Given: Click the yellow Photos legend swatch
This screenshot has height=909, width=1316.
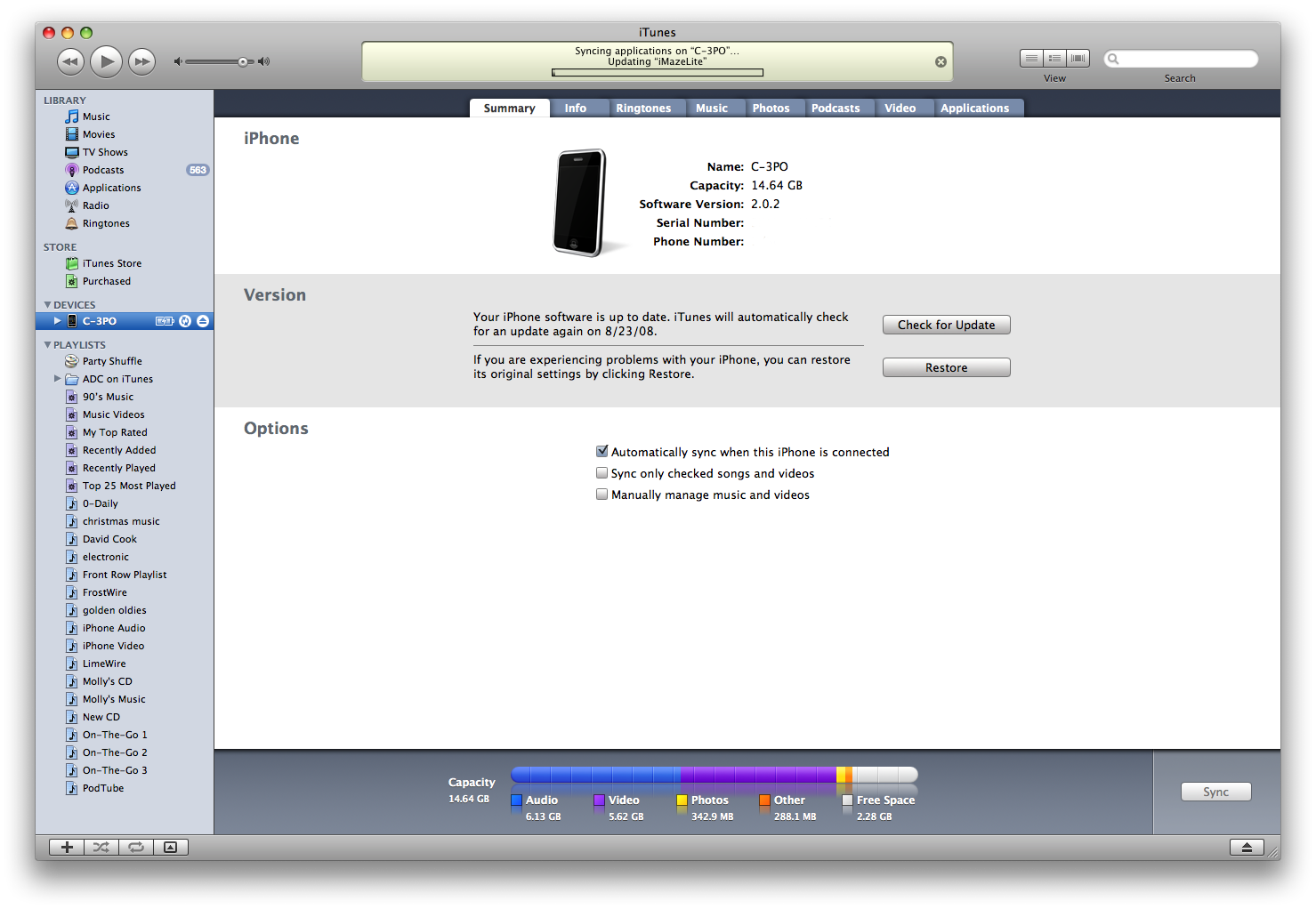Looking at the screenshot, I should point(682,800).
